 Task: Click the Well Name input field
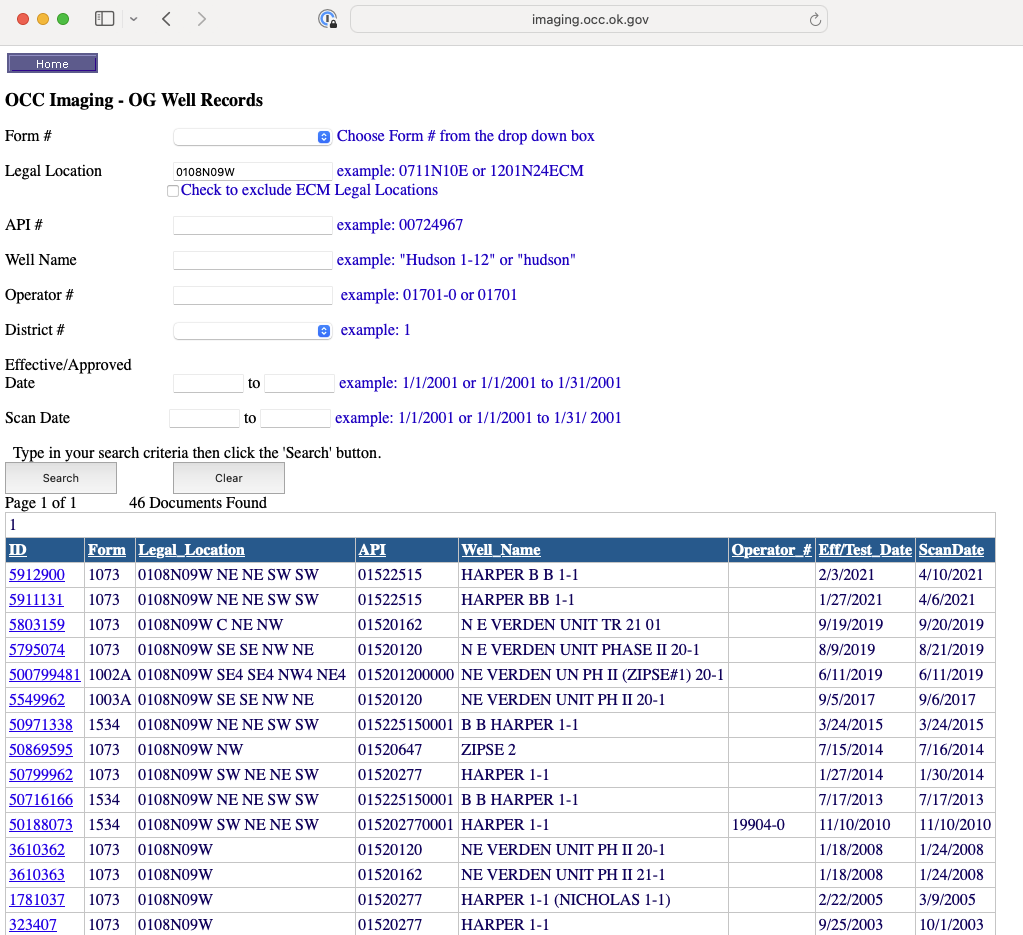click(x=252, y=260)
